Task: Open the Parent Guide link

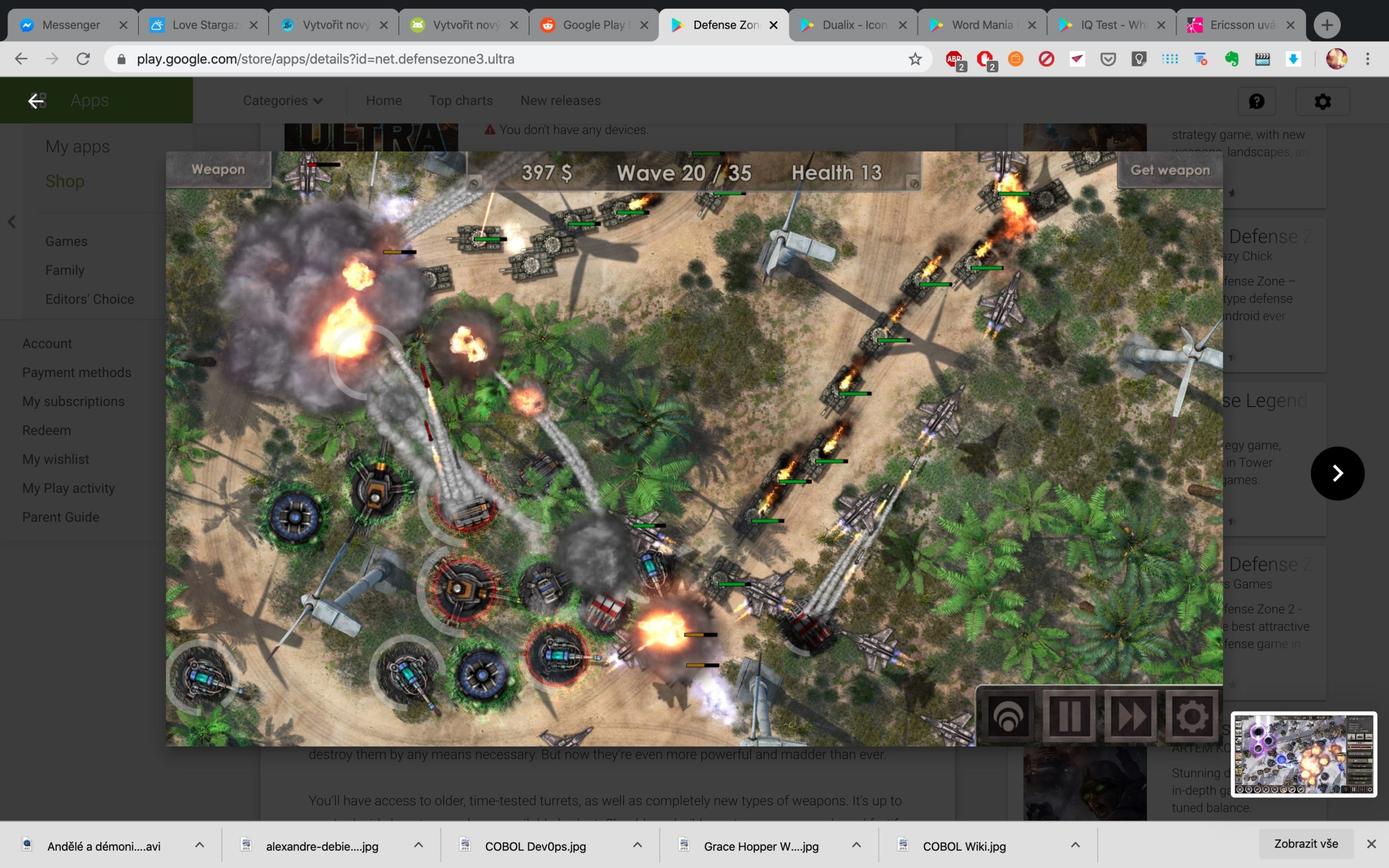Action: coord(60,516)
